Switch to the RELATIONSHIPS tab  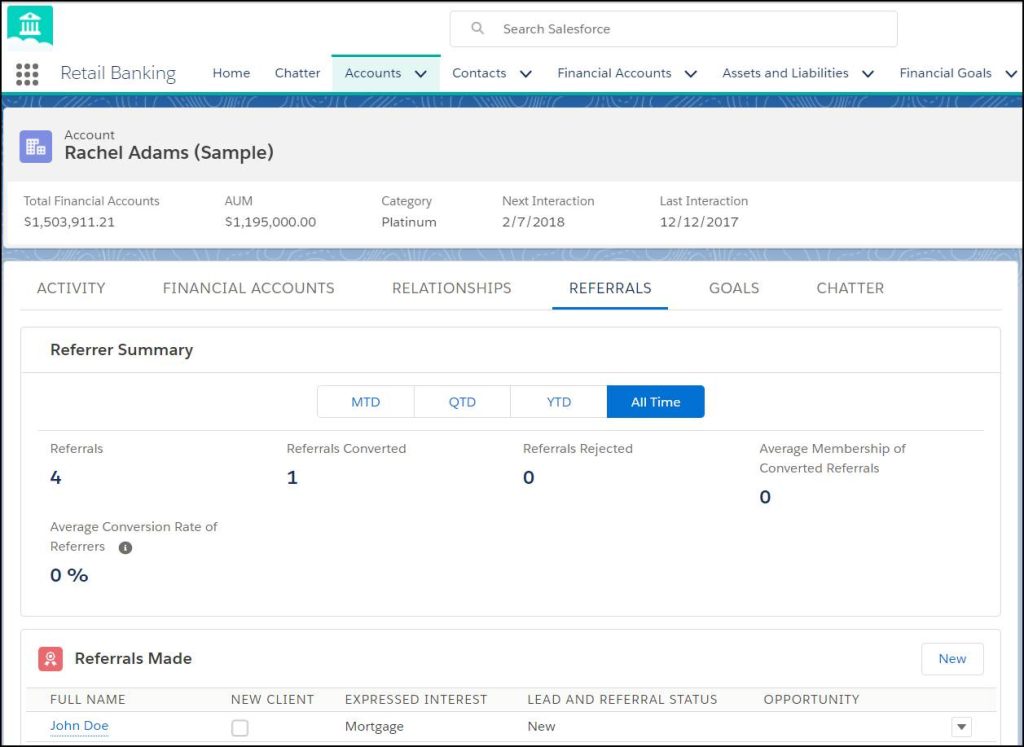click(x=451, y=288)
